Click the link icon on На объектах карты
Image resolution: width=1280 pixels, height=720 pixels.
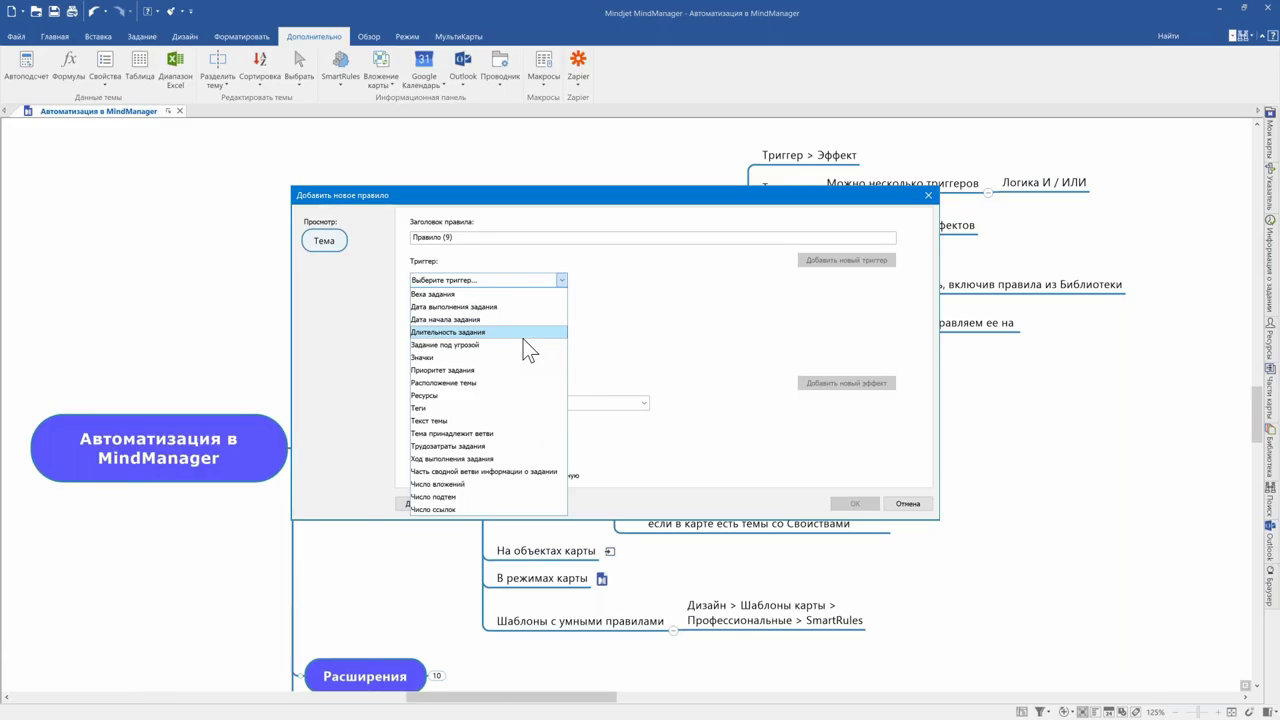610,551
